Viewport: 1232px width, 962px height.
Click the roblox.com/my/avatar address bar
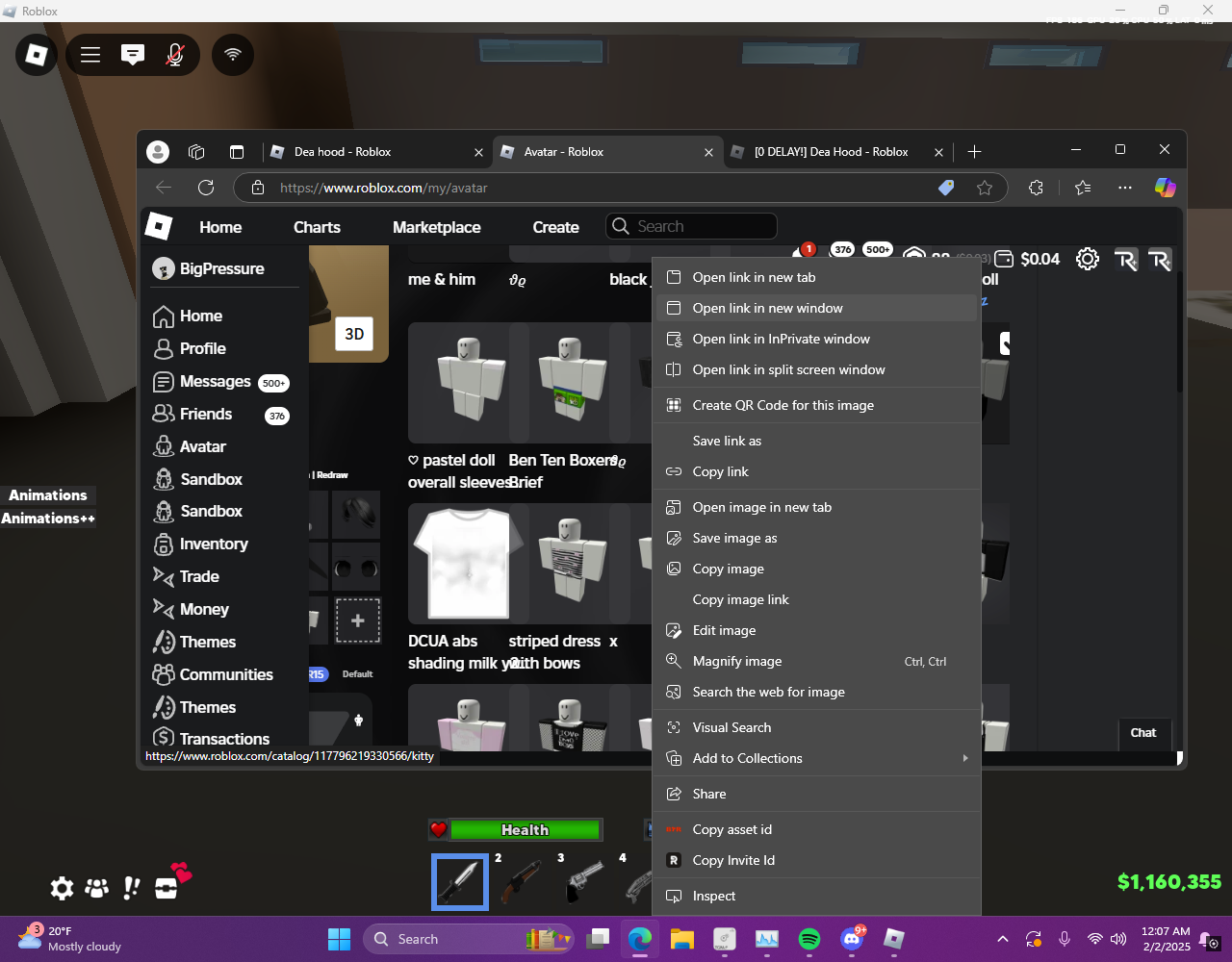[620, 188]
